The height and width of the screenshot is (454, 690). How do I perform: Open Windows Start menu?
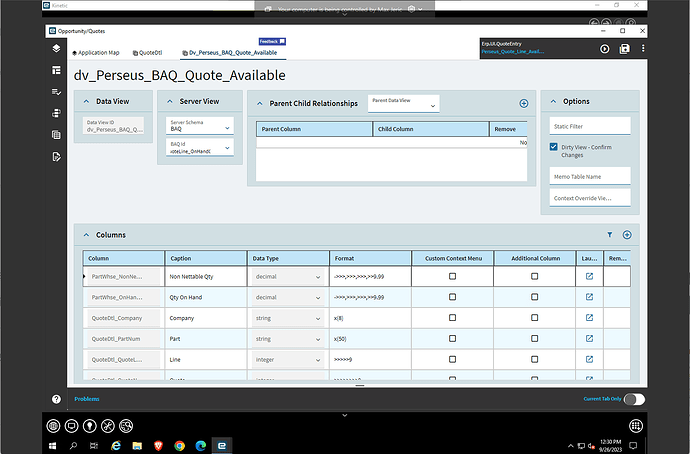[x=52, y=446]
